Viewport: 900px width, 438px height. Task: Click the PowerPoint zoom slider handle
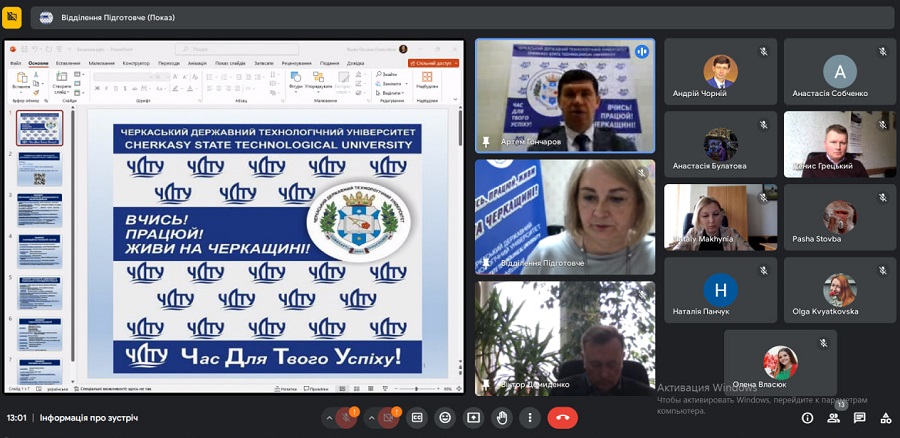[x=416, y=389]
